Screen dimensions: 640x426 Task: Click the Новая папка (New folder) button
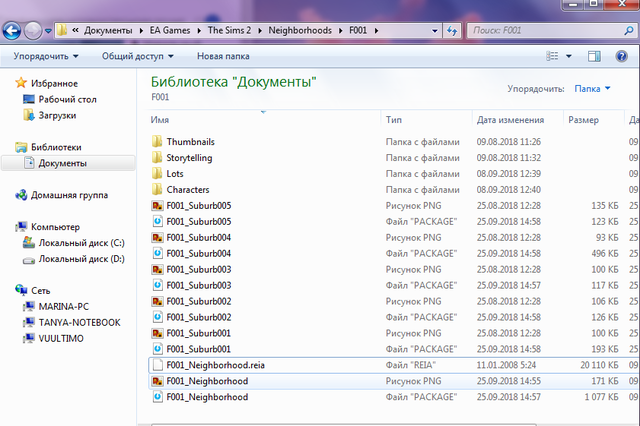point(223,57)
